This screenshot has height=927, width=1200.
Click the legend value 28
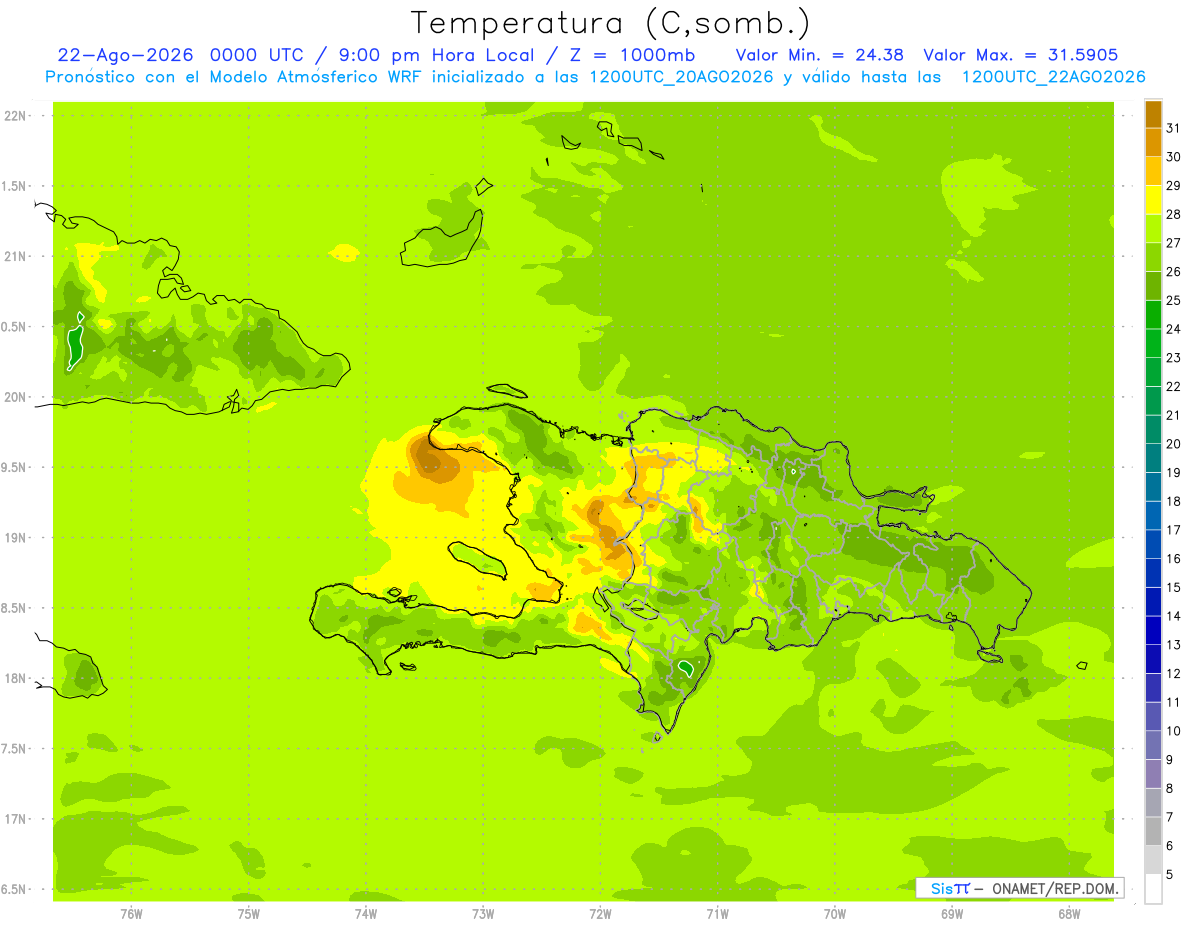[x=1173, y=214]
